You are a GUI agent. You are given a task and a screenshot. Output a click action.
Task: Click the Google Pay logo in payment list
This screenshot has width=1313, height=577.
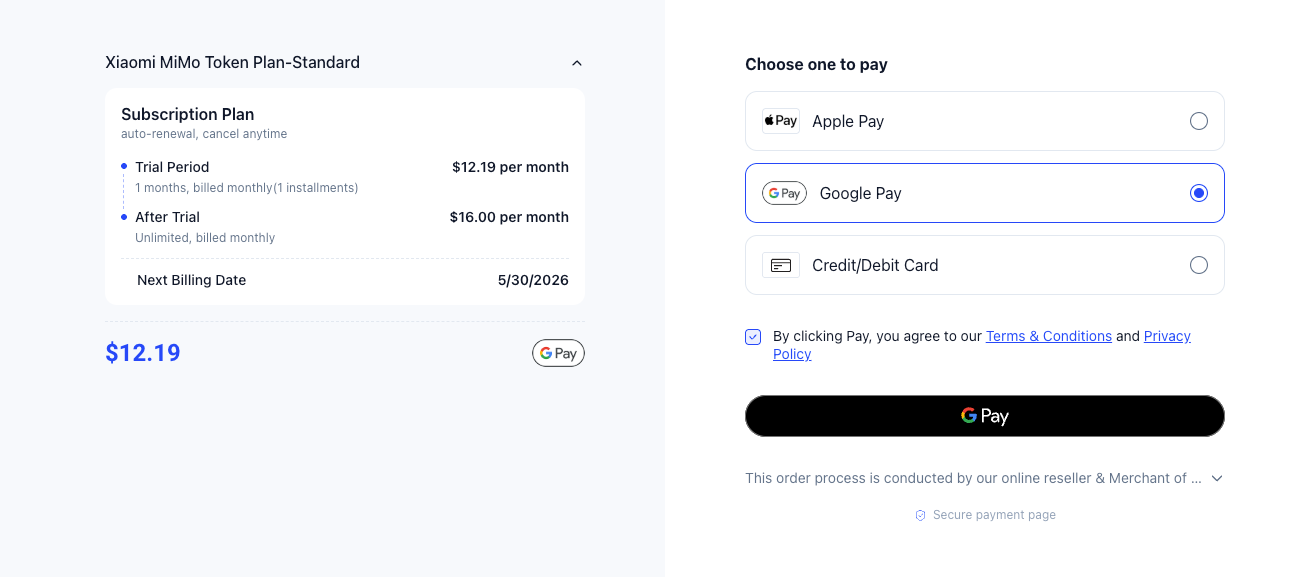pos(784,193)
